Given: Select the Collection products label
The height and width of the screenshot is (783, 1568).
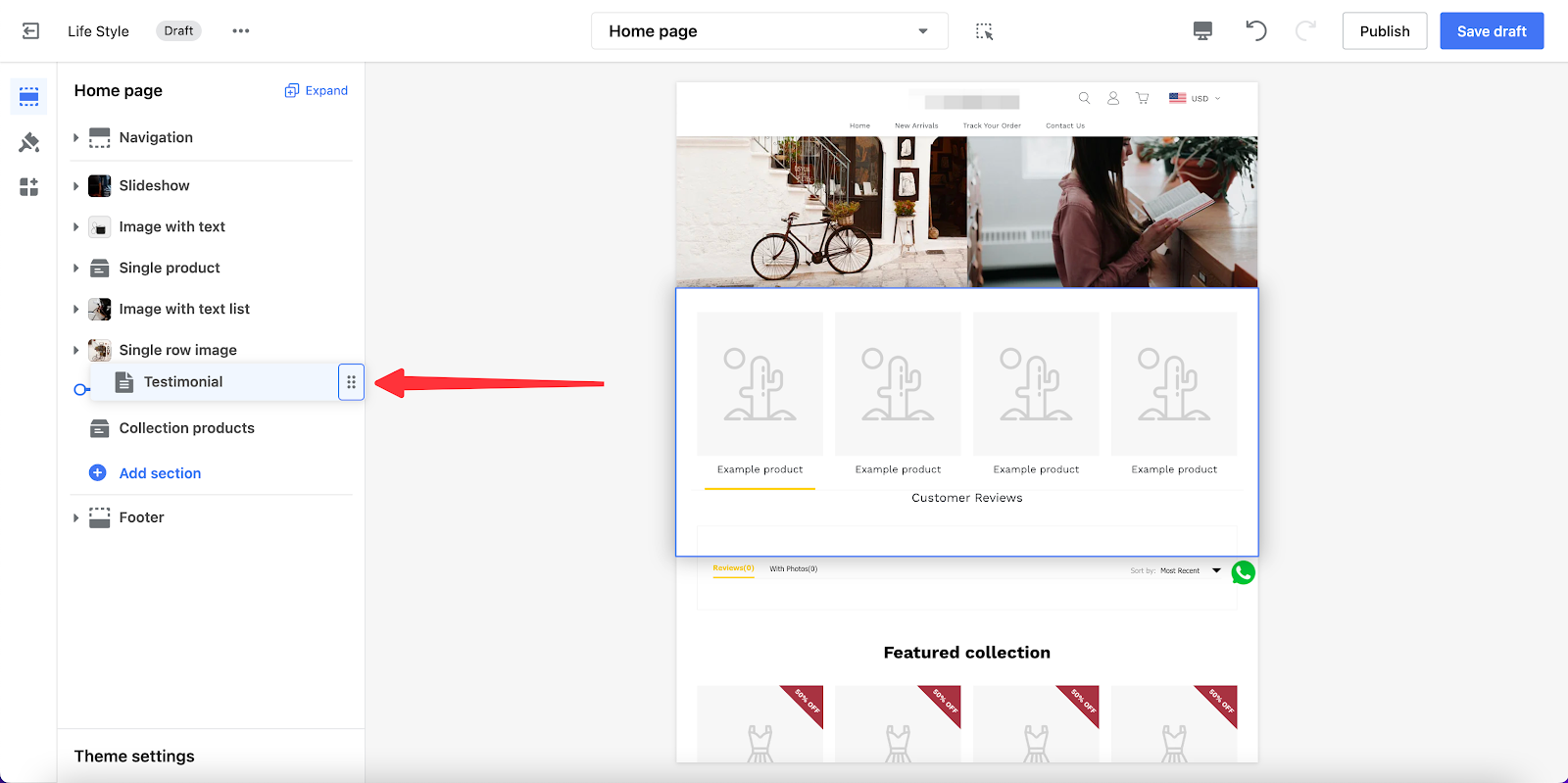Looking at the screenshot, I should click(x=186, y=428).
